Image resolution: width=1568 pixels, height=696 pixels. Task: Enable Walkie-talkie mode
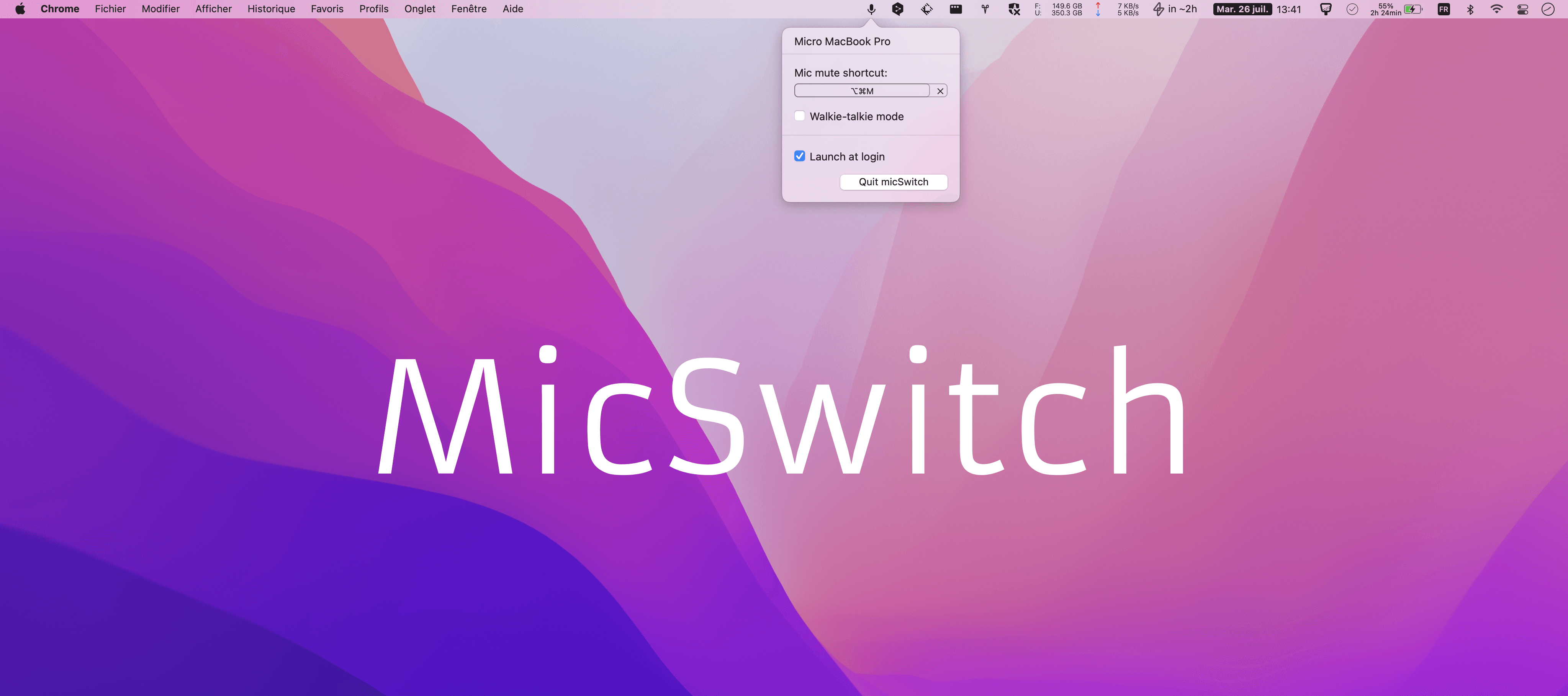coord(800,116)
